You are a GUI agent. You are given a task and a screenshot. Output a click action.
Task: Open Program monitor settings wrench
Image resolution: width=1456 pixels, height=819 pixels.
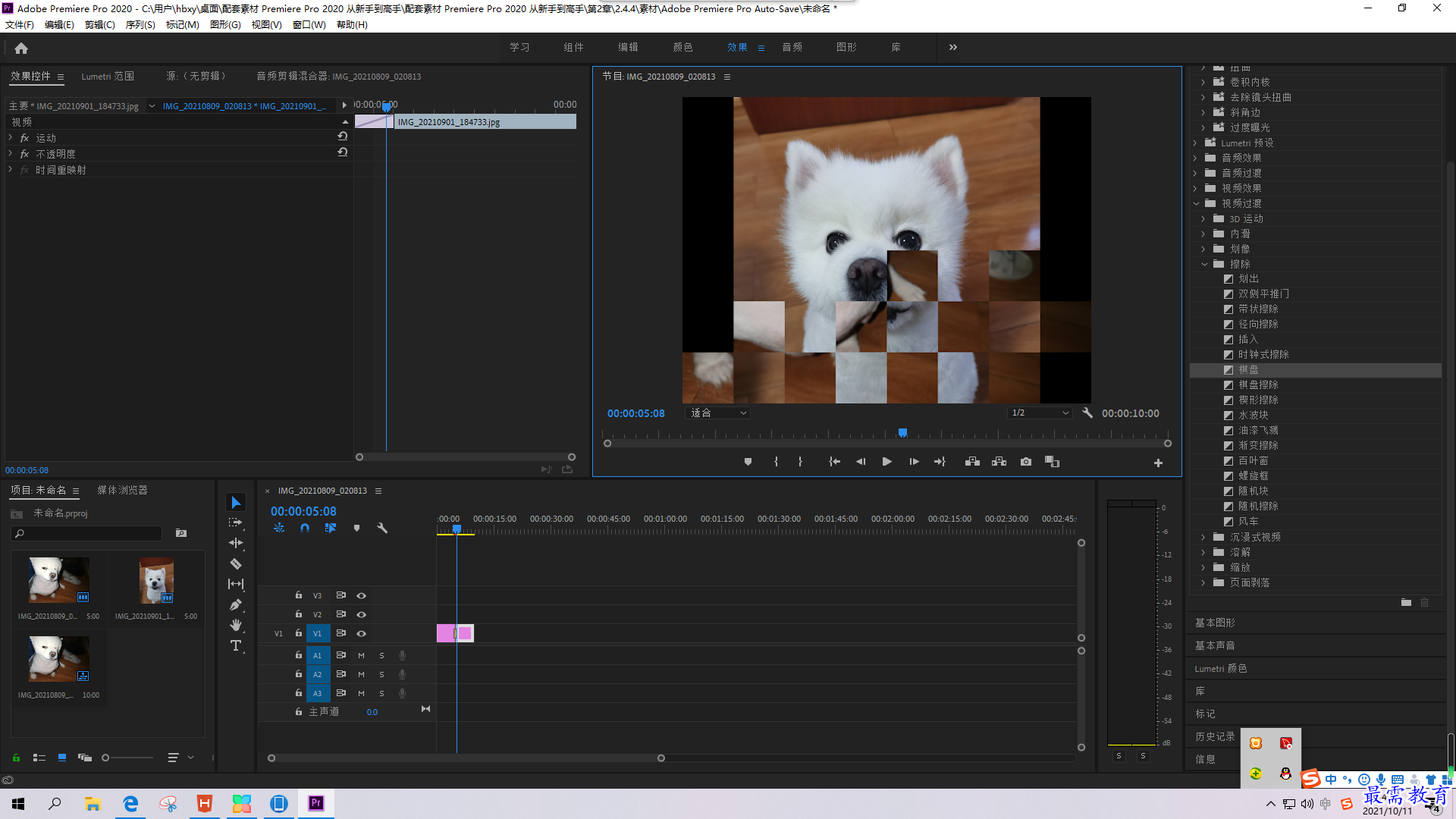1087,413
